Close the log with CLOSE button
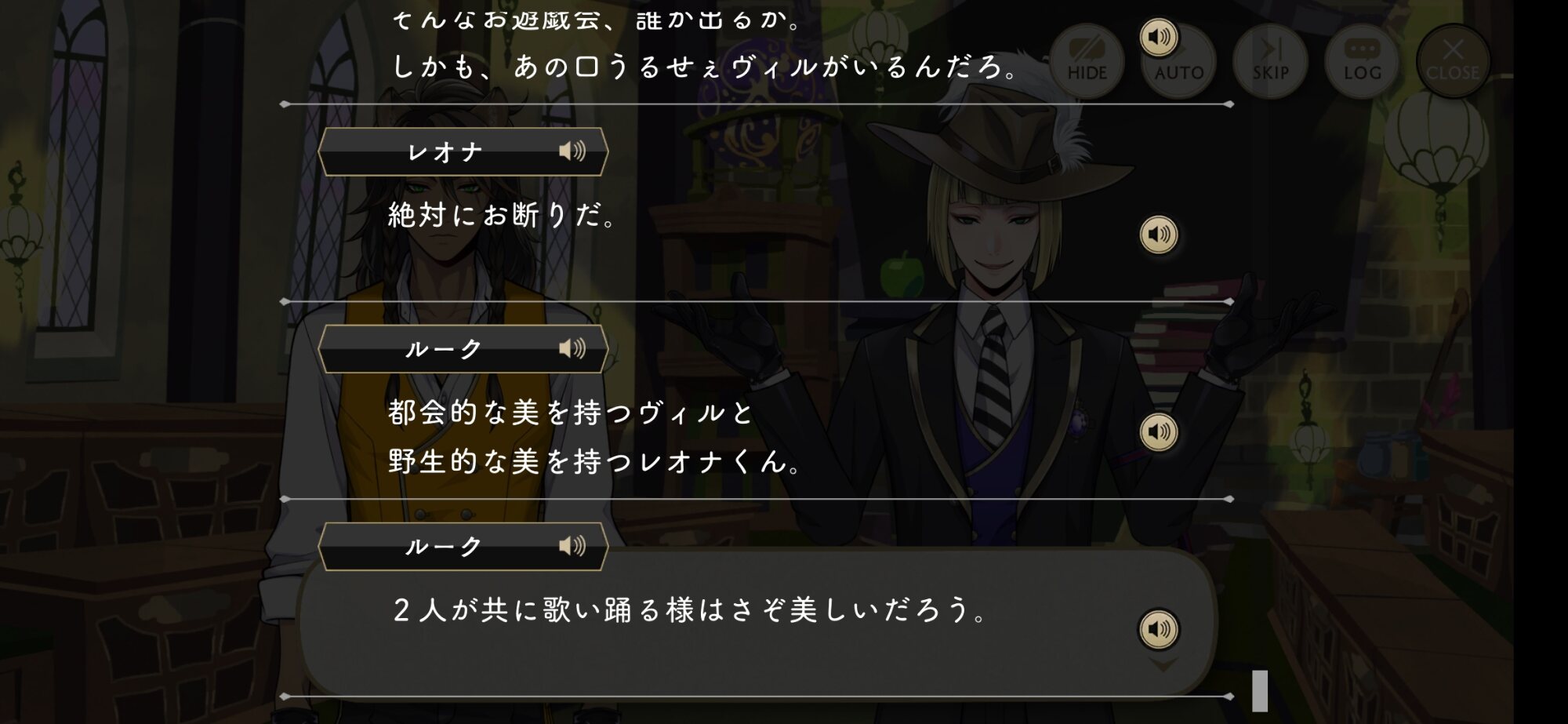 pos(1453,62)
